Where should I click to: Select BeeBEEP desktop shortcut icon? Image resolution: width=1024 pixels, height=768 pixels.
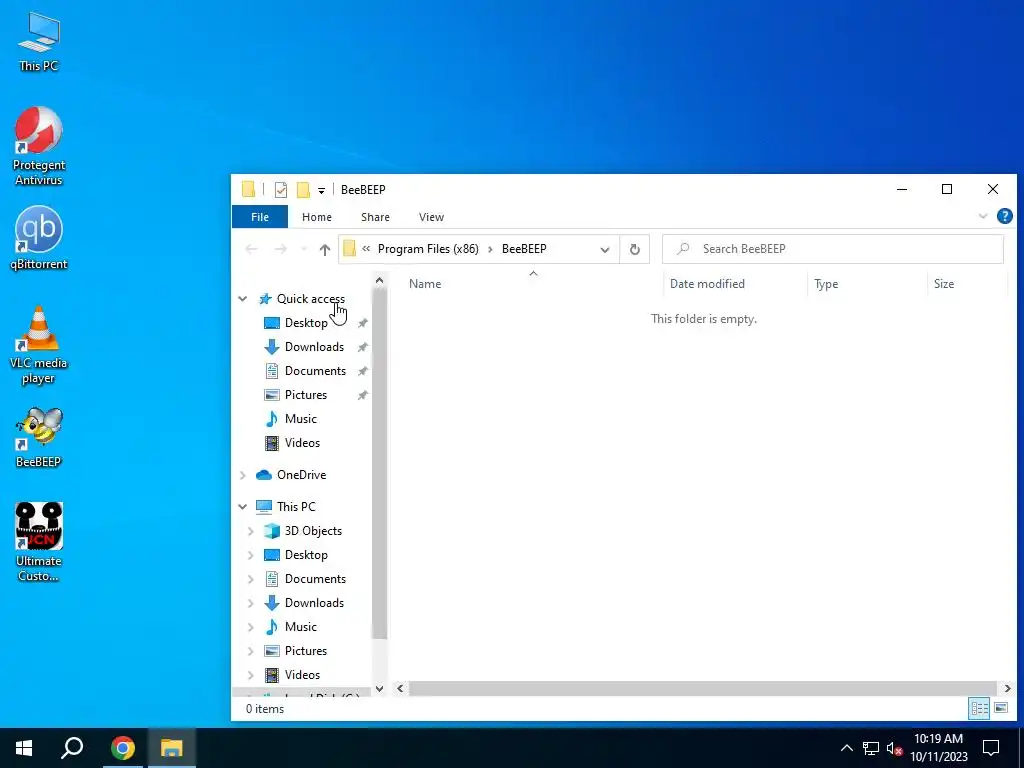pos(39,438)
